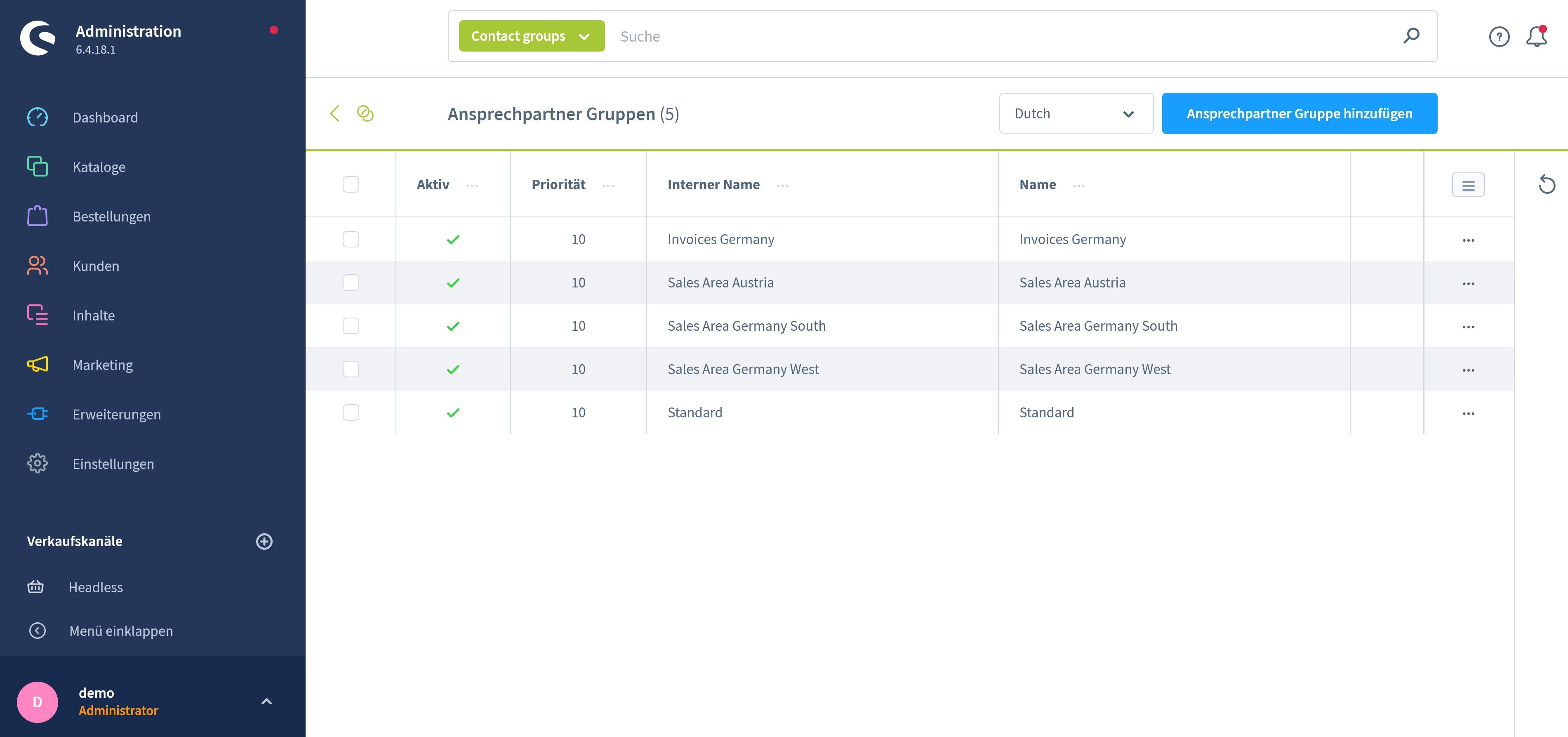
Task: Open the column settings list icon
Action: [1468, 185]
